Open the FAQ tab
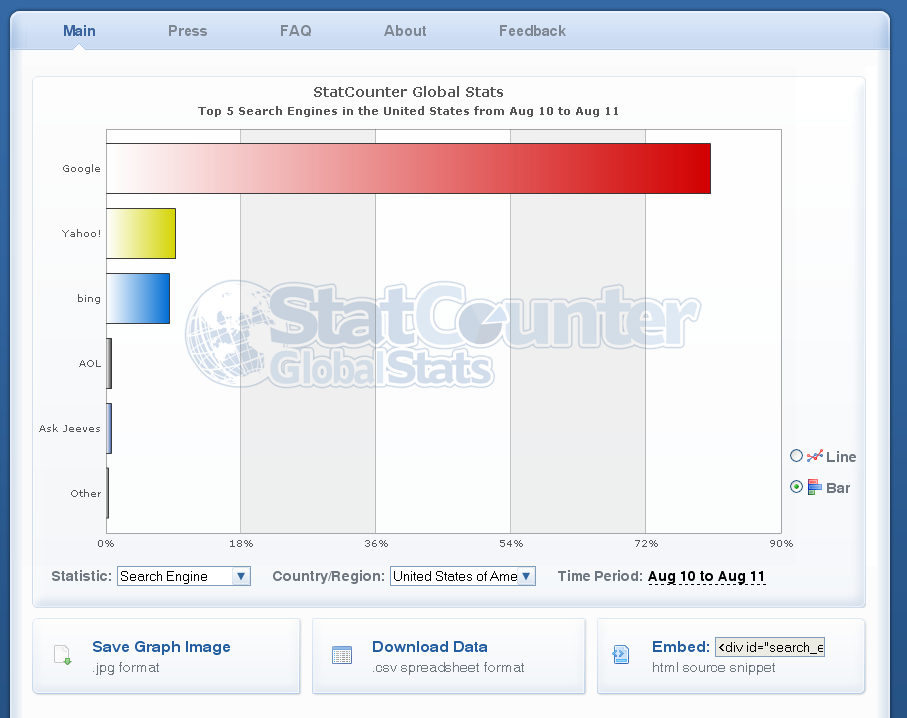The height and width of the screenshot is (718, 907). point(296,31)
